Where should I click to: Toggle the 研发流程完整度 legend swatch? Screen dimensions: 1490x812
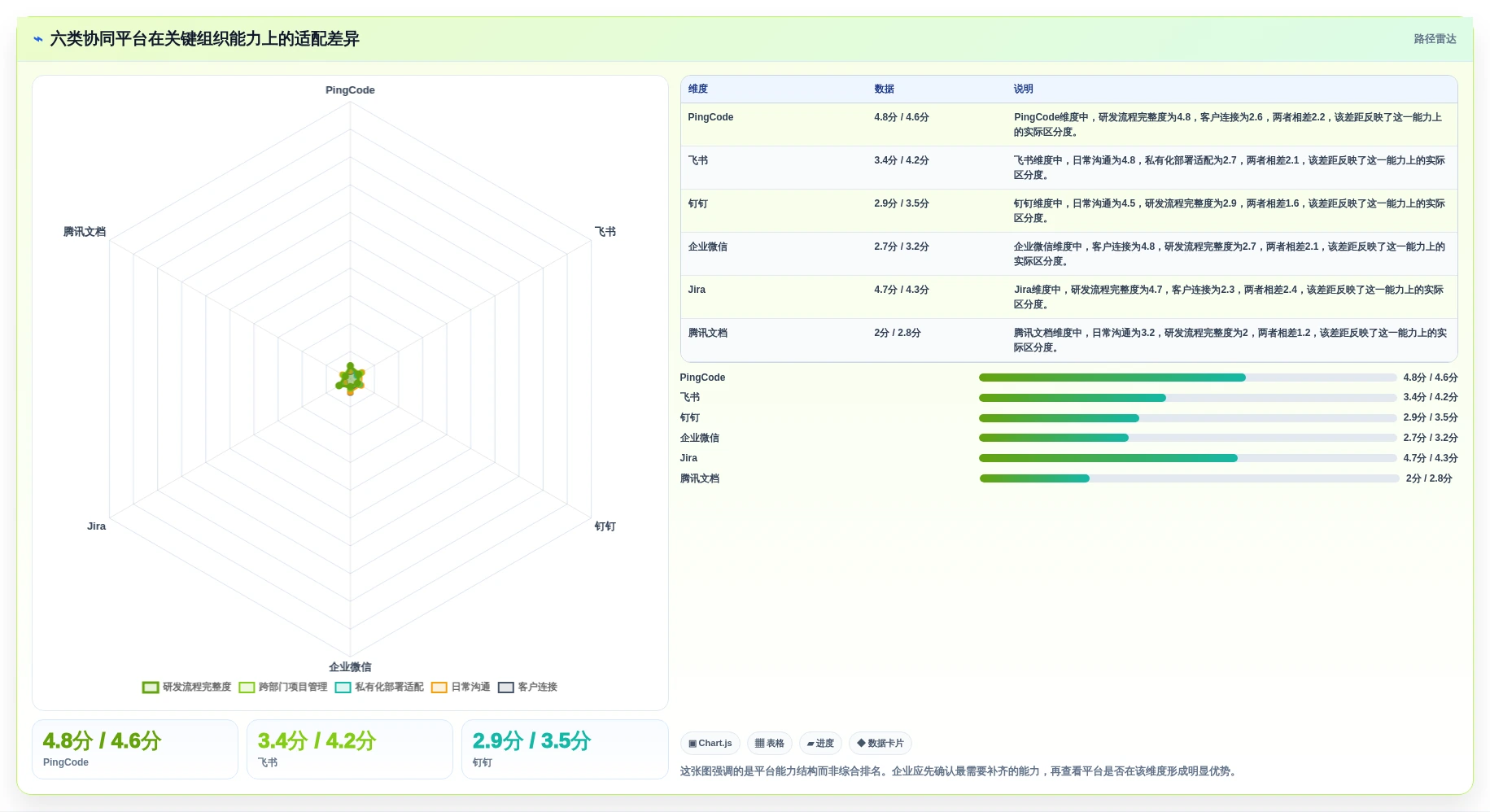tap(151, 688)
